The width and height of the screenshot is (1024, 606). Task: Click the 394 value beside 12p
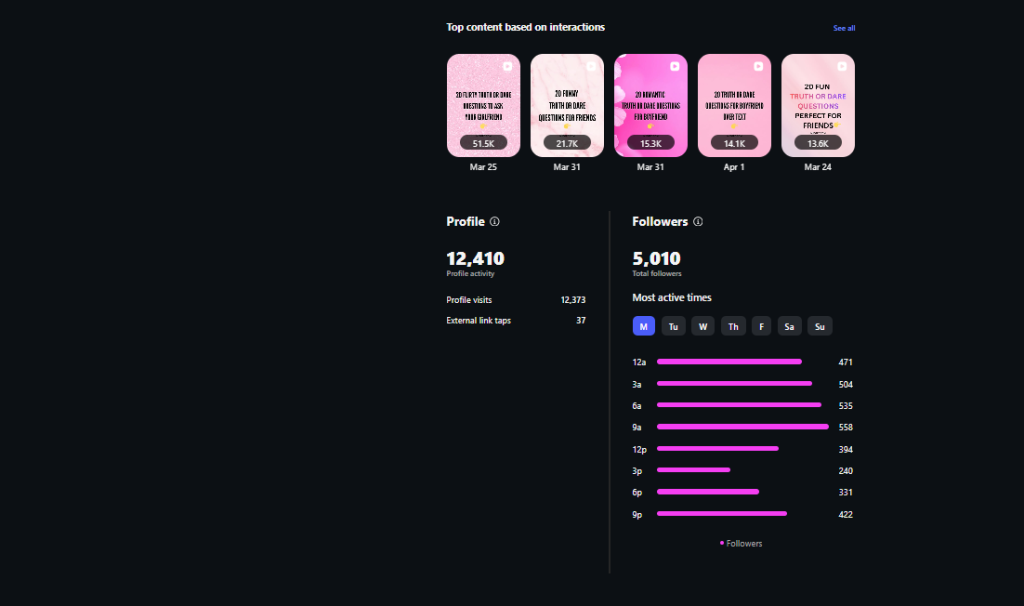click(x=845, y=449)
